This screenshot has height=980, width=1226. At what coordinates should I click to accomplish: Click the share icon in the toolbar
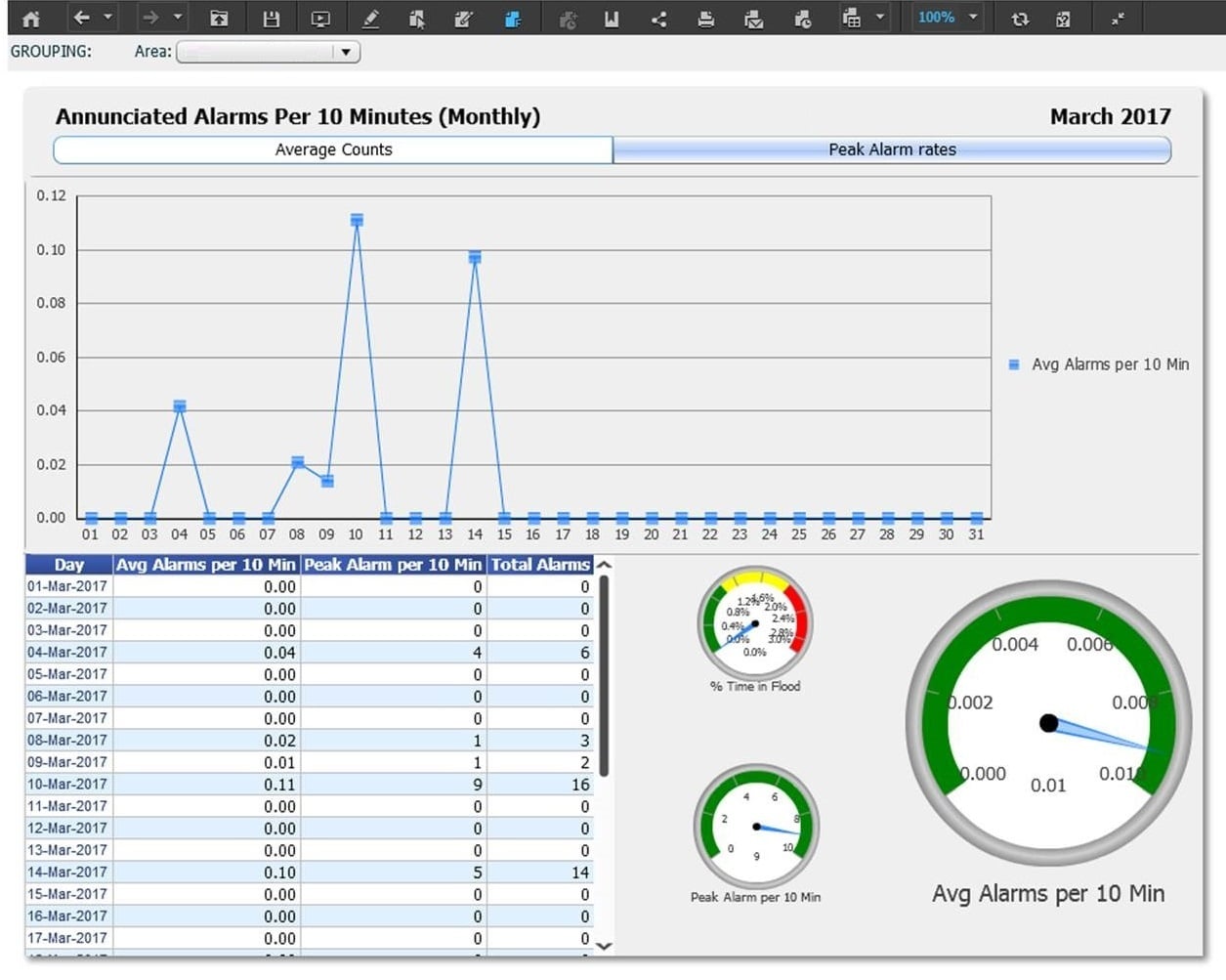pyautogui.click(x=658, y=19)
